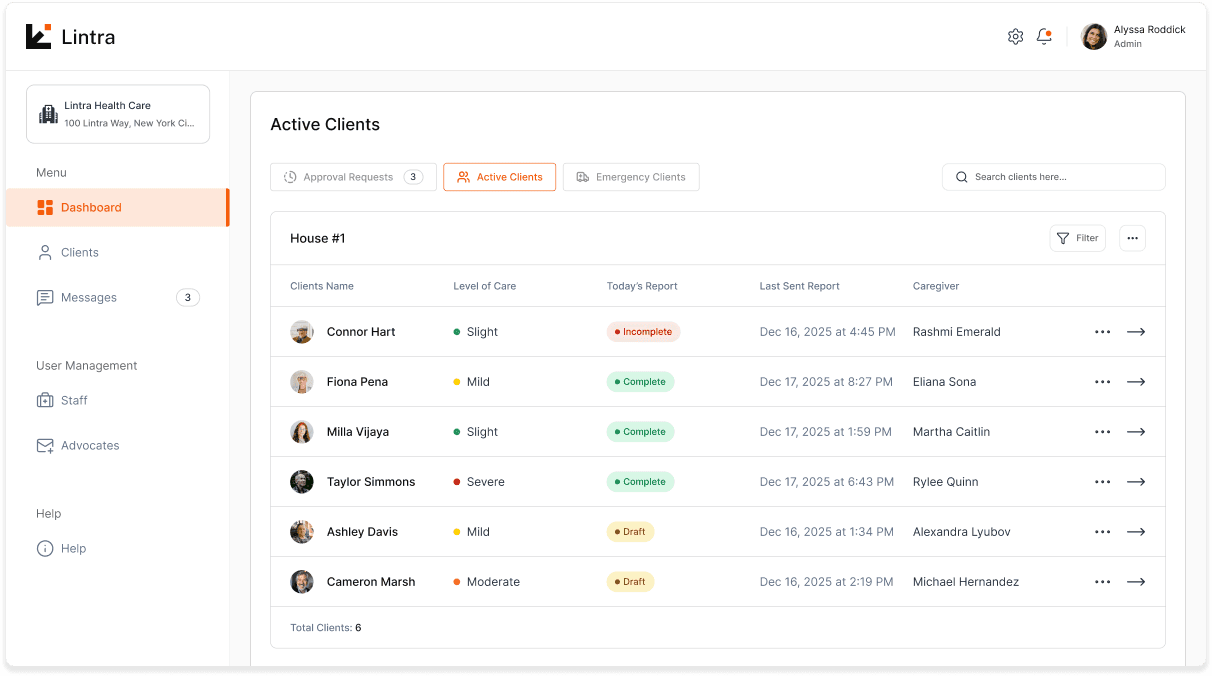The image size is (1212, 676).
Task: Open the Messages sidebar icon
Action: 44,297
